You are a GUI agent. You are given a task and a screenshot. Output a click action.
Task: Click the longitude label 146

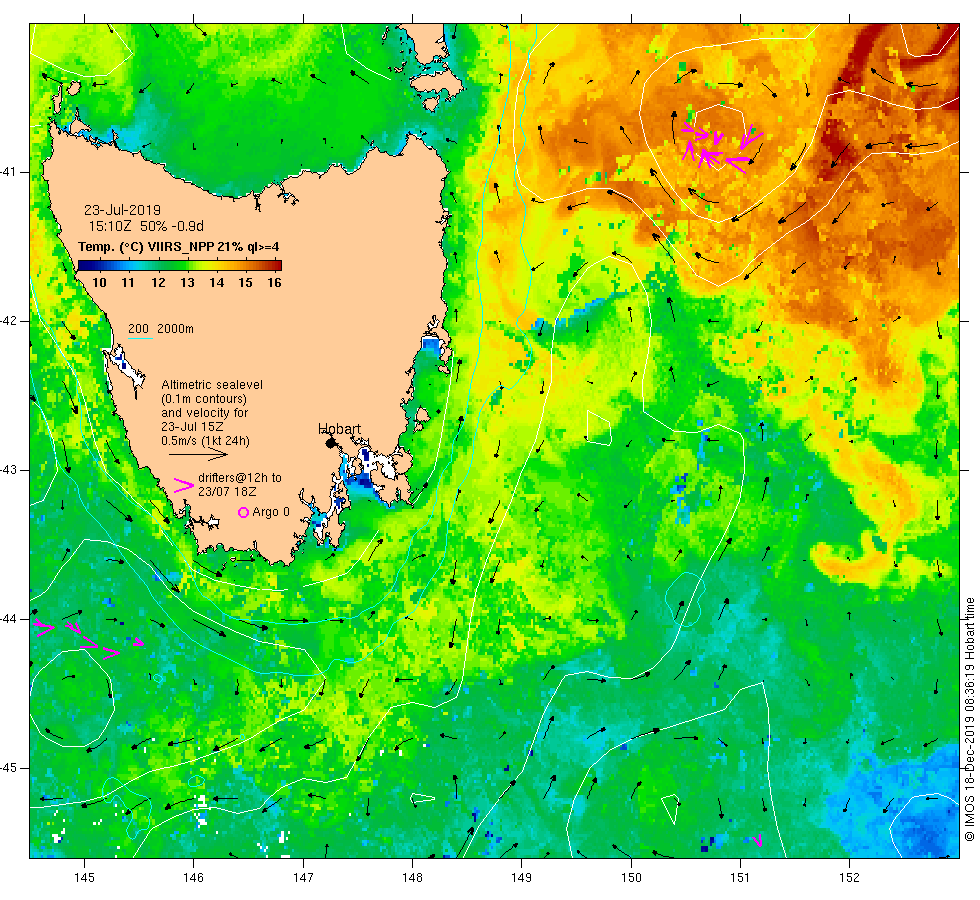pyautogui.click(x=194, y=878)
